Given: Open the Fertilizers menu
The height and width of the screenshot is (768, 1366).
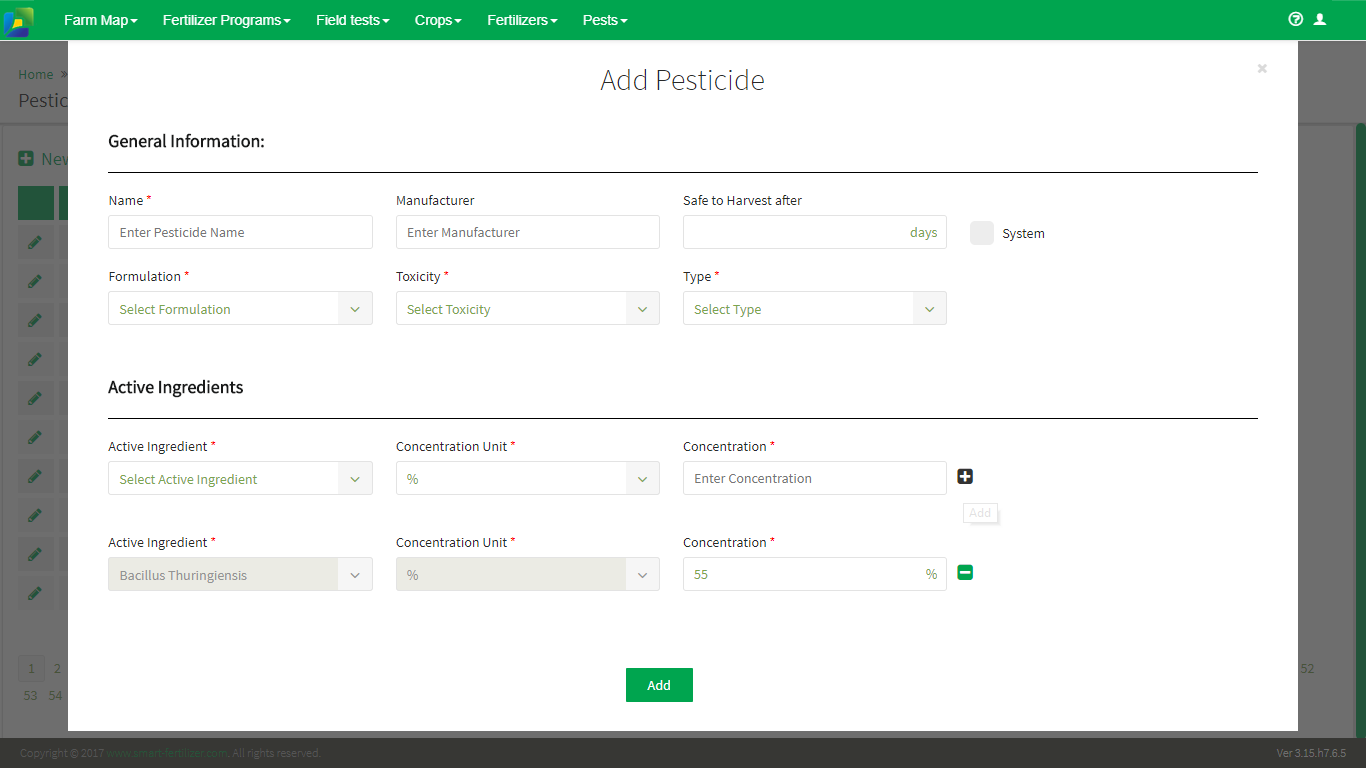Looking at the screenshot, I should click(x=522, y=20).
